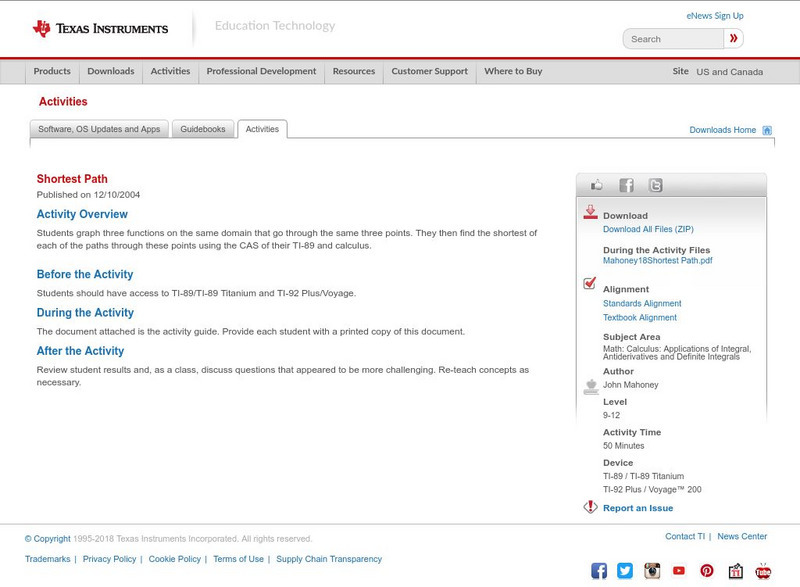
Task: Open TI Twitter page from footer
Action: click(x=624, y=571)
